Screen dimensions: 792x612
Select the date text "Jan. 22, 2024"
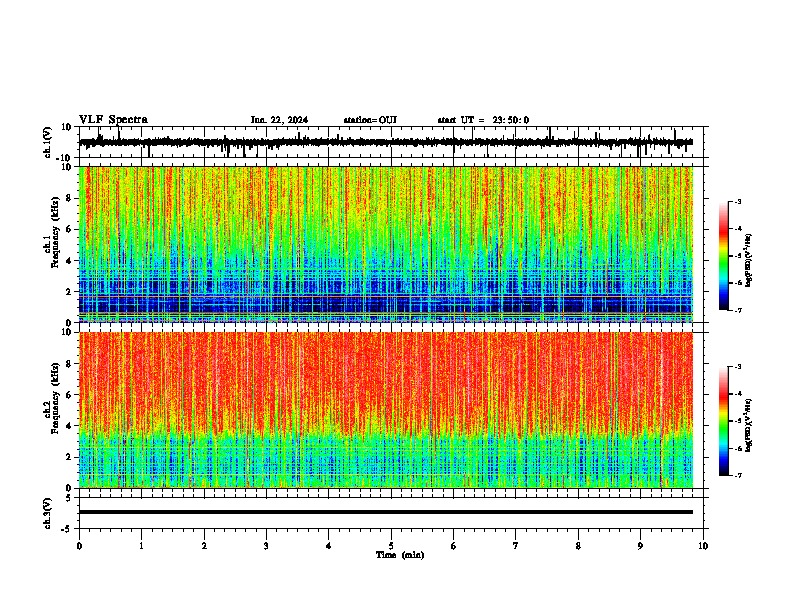279,120
